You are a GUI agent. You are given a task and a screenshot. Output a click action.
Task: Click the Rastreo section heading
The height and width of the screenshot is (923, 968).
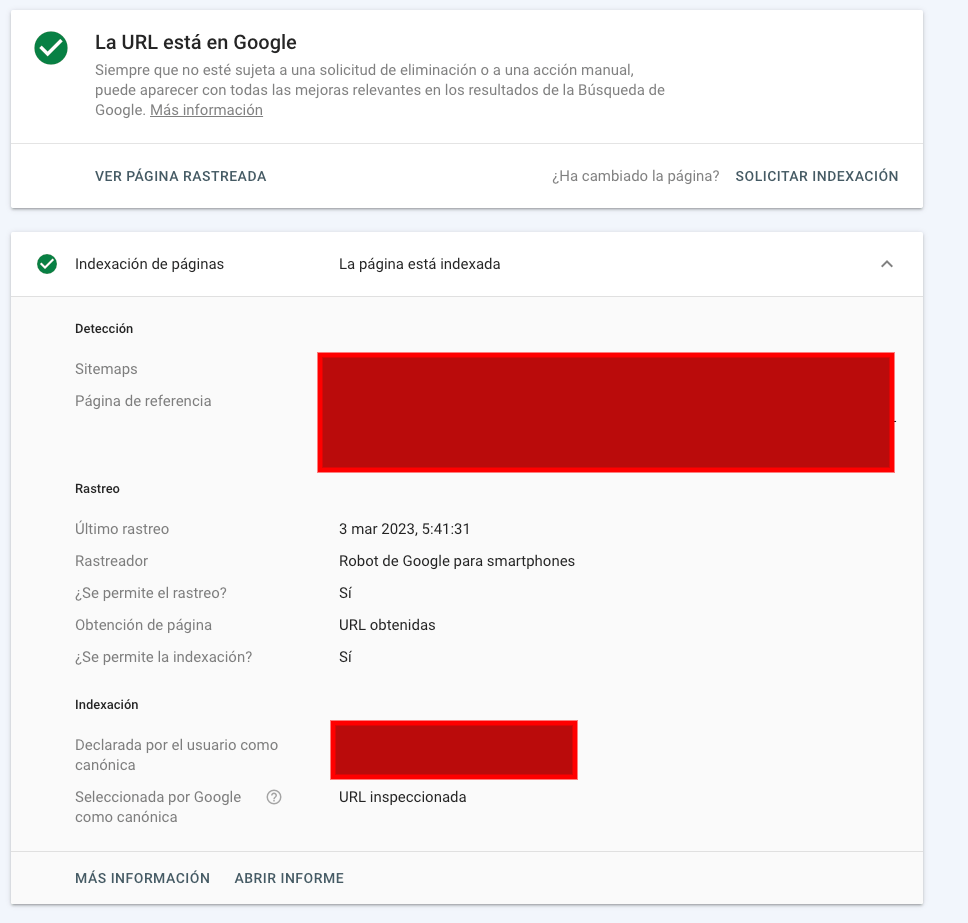pyautogui.click(x=97, y=488)
